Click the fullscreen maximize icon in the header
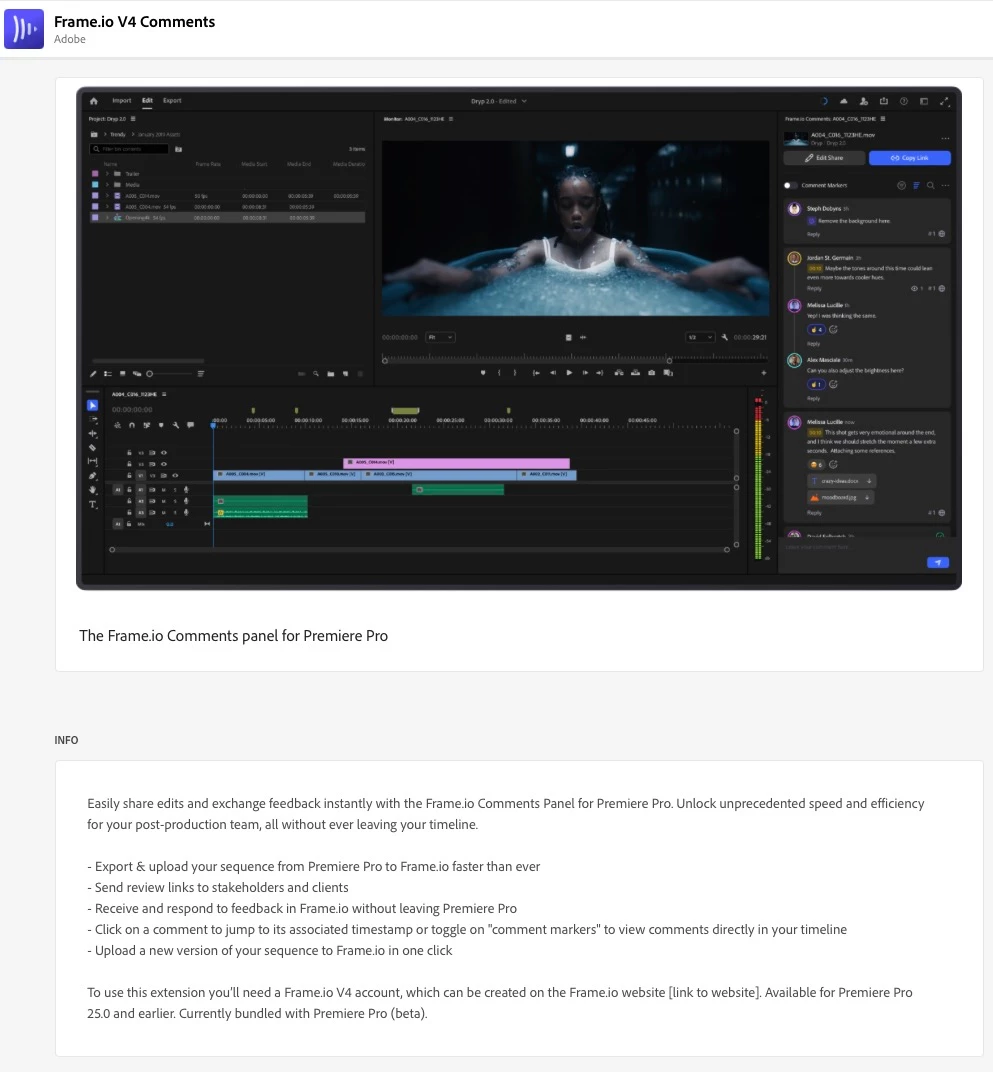Viewport: 993px width, 1072px height. point(944,101)
